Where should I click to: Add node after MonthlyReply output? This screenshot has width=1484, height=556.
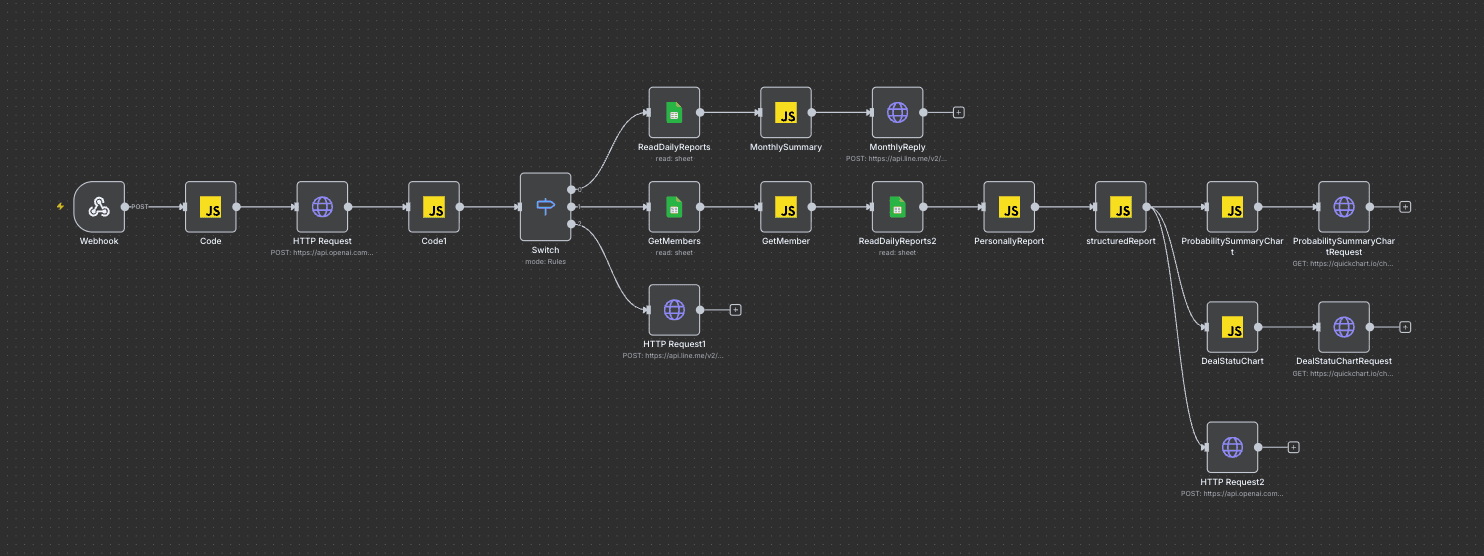[x=958, y=112]
